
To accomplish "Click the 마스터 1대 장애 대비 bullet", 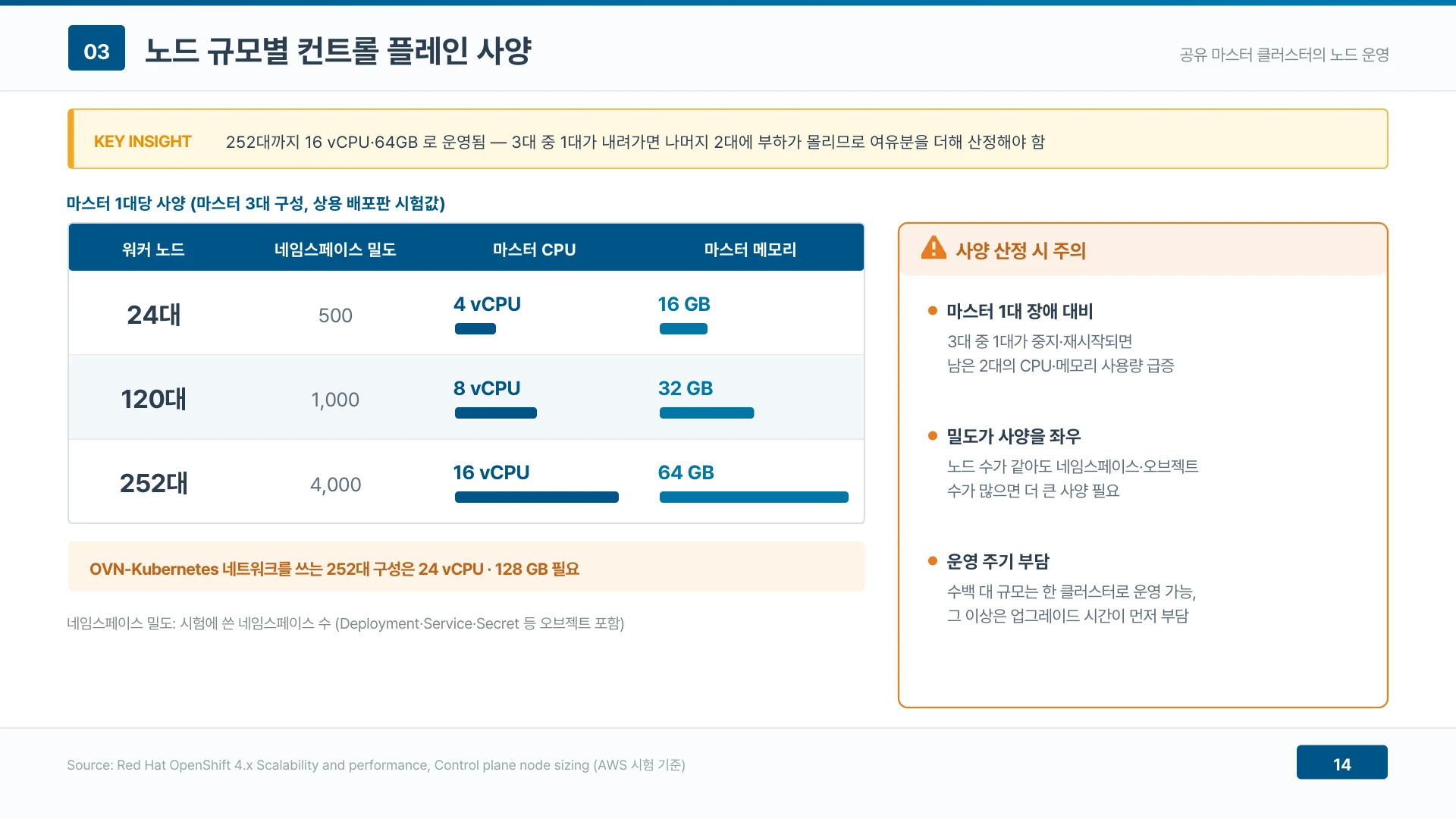I will 1019,311.
